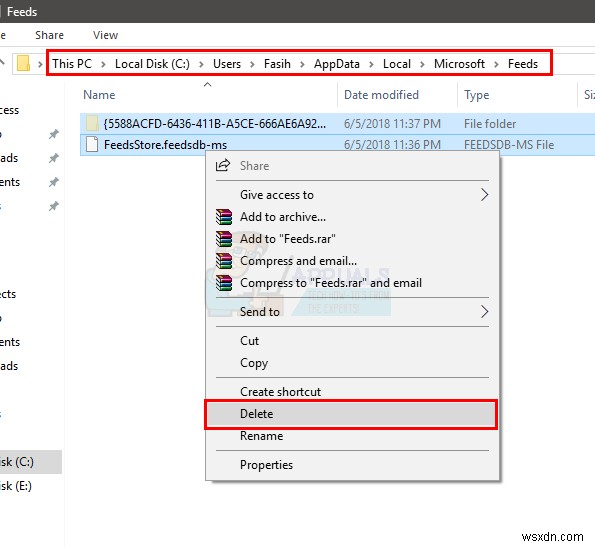Click the pin icon next to the first 'ents' sidebar item
595x547 pixels.
point(54,182)
